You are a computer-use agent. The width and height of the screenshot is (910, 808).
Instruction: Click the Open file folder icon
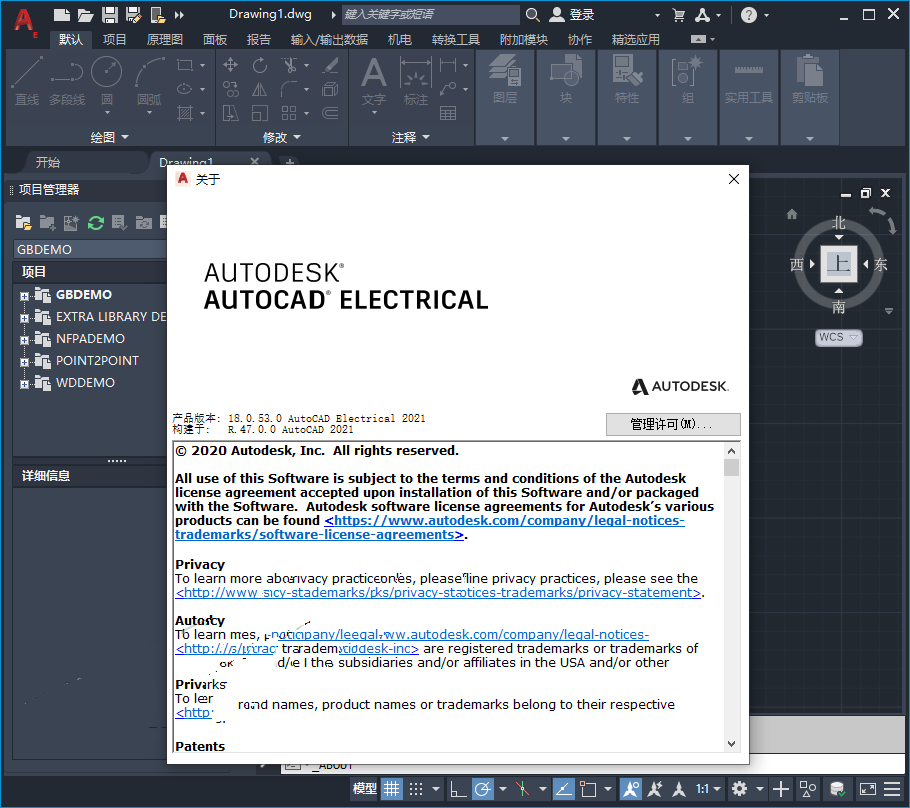point(85,15)
